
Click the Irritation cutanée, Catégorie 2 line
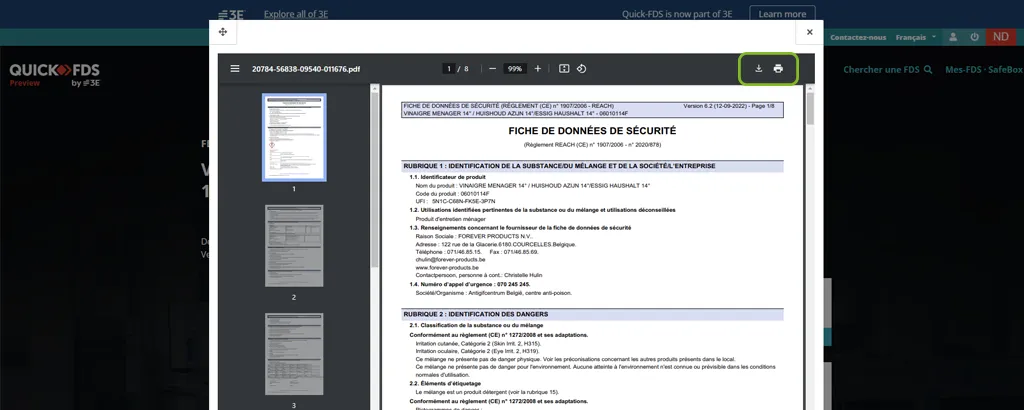pos(477,343)
